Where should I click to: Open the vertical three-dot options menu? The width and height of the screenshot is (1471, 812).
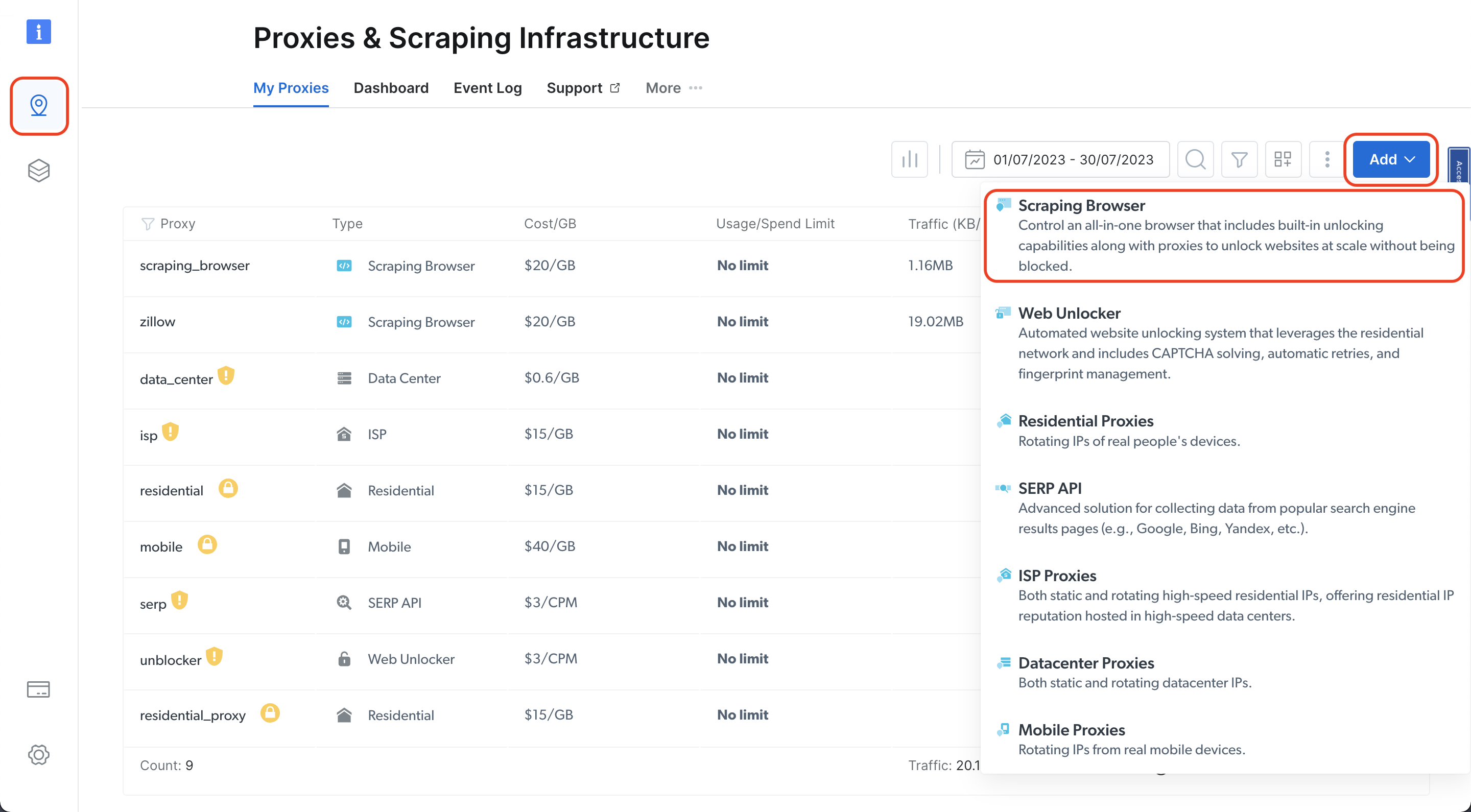pos(1326,159)
